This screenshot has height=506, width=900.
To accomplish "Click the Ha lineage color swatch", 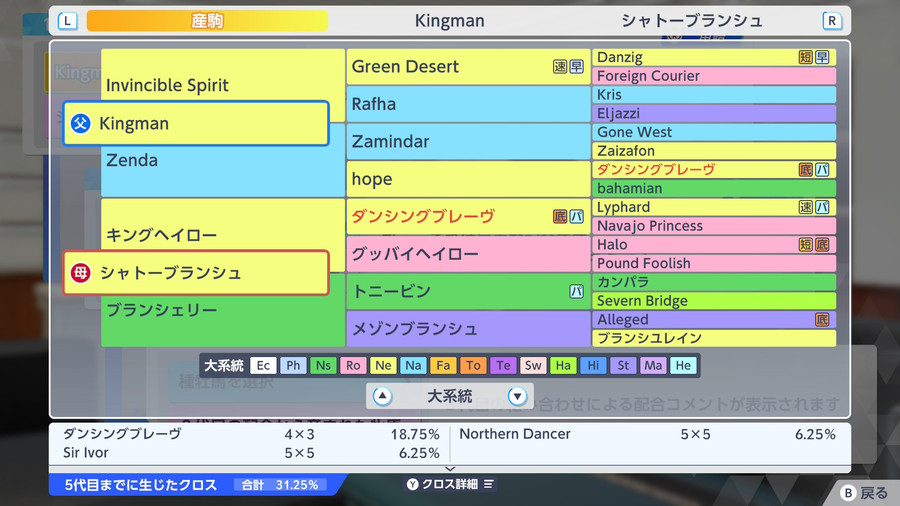I will click(x=563, y=365).
